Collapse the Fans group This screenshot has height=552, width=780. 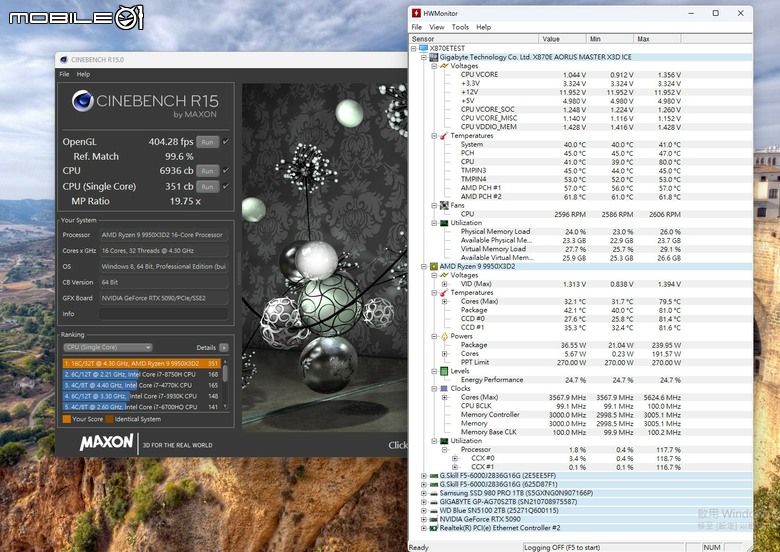point(434,205)
